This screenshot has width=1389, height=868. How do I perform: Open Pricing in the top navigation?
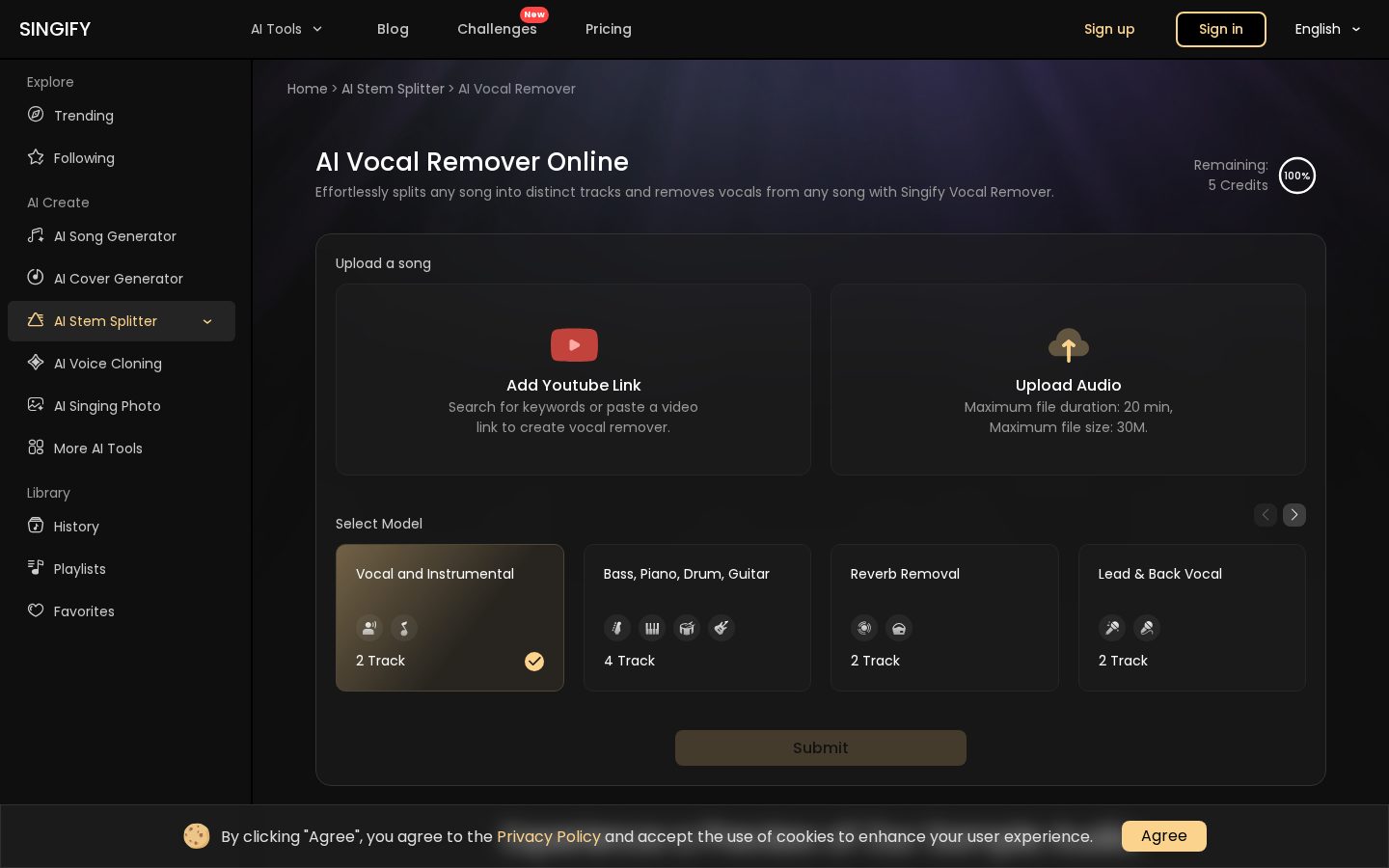point(609,29)
